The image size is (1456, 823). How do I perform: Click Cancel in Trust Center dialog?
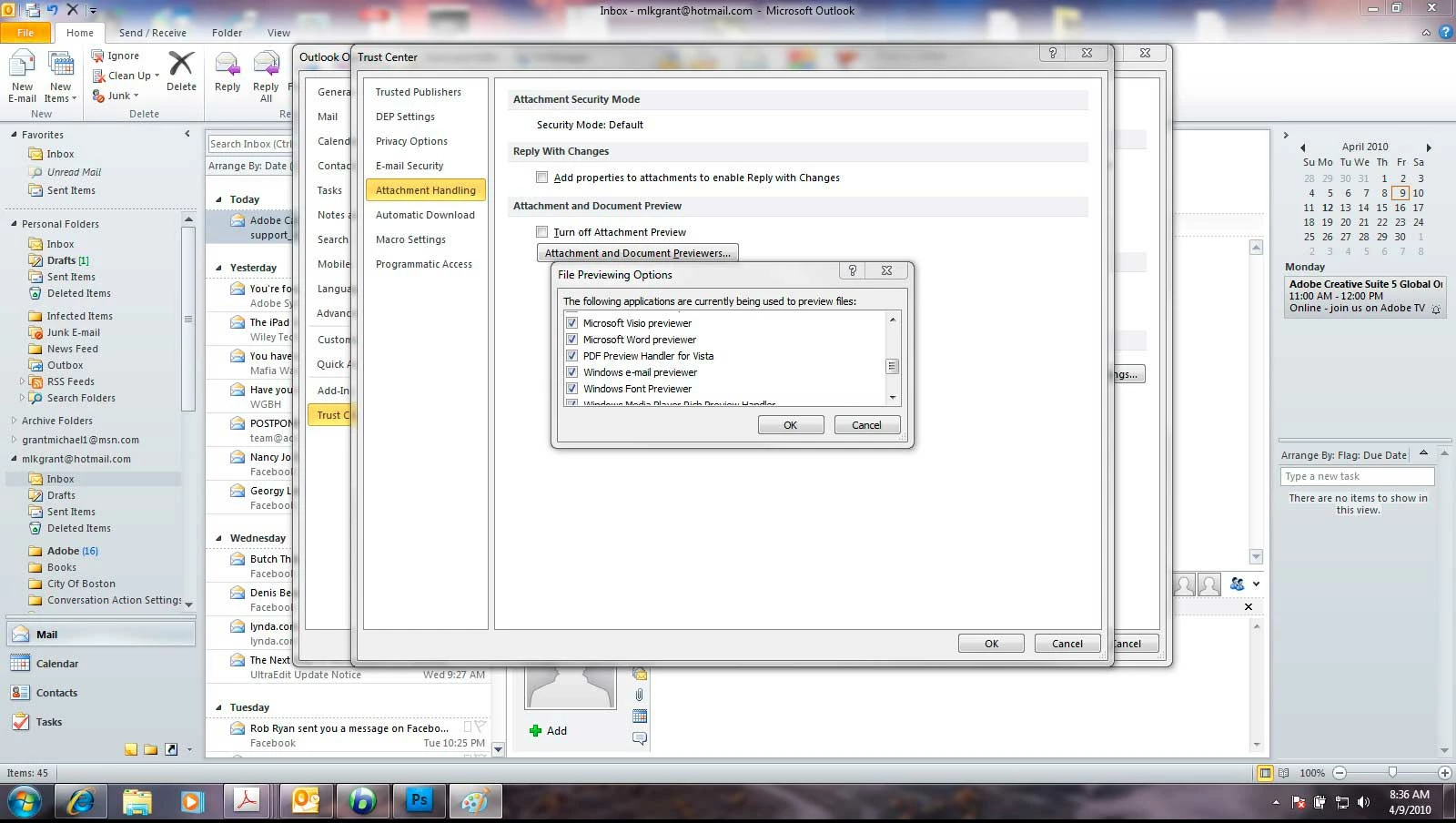pos(1067,644)
